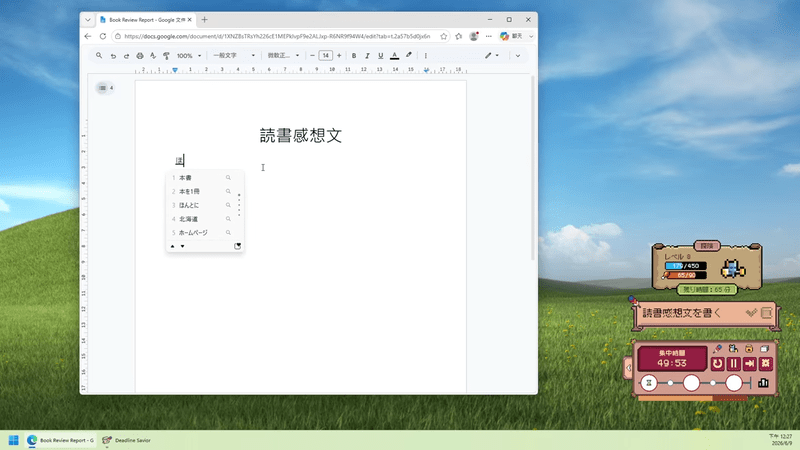Open the Windows Start menu

(14, 440)
